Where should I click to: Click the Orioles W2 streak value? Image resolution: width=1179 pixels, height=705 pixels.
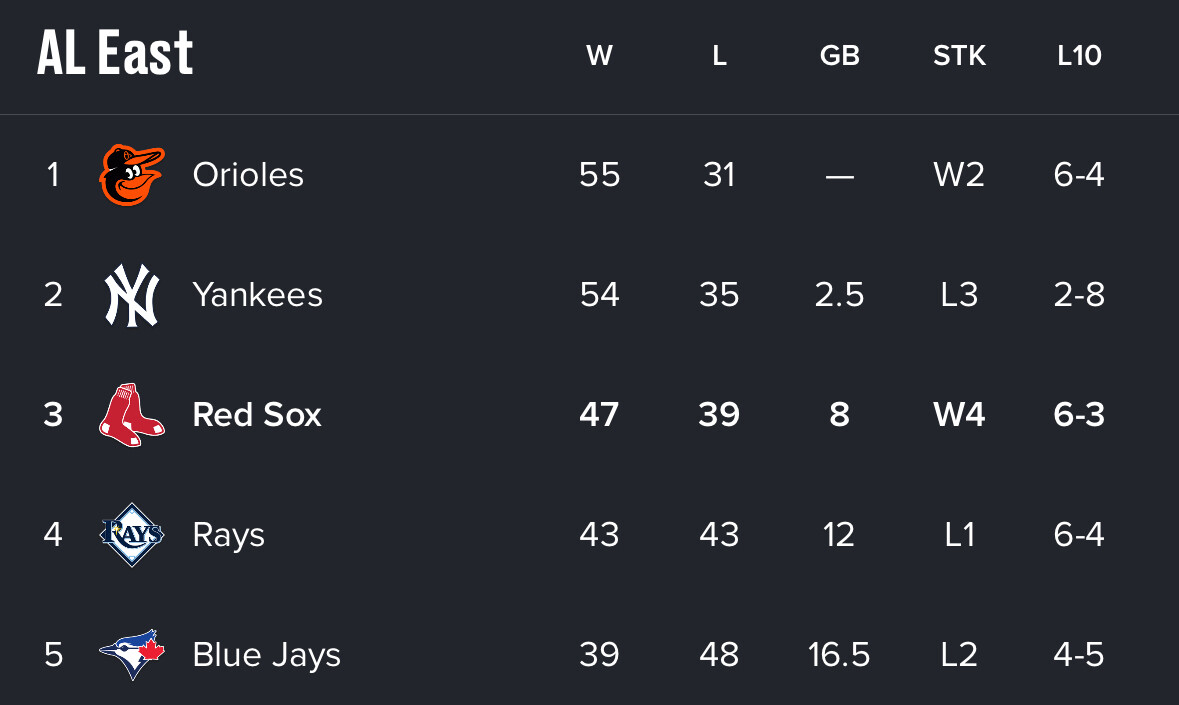959,175
